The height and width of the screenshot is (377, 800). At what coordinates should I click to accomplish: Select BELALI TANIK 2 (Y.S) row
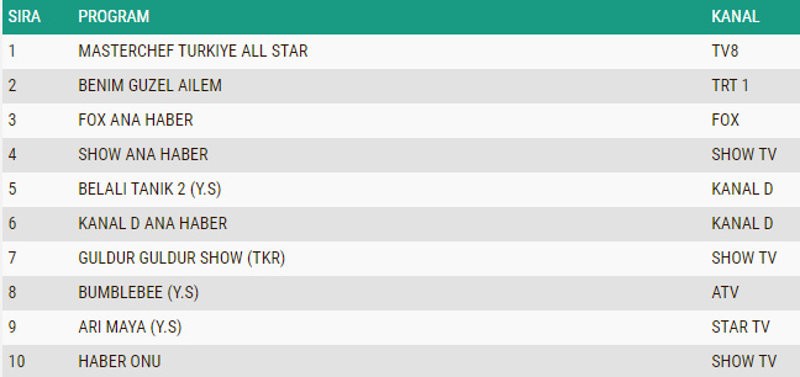pos(401,189)
